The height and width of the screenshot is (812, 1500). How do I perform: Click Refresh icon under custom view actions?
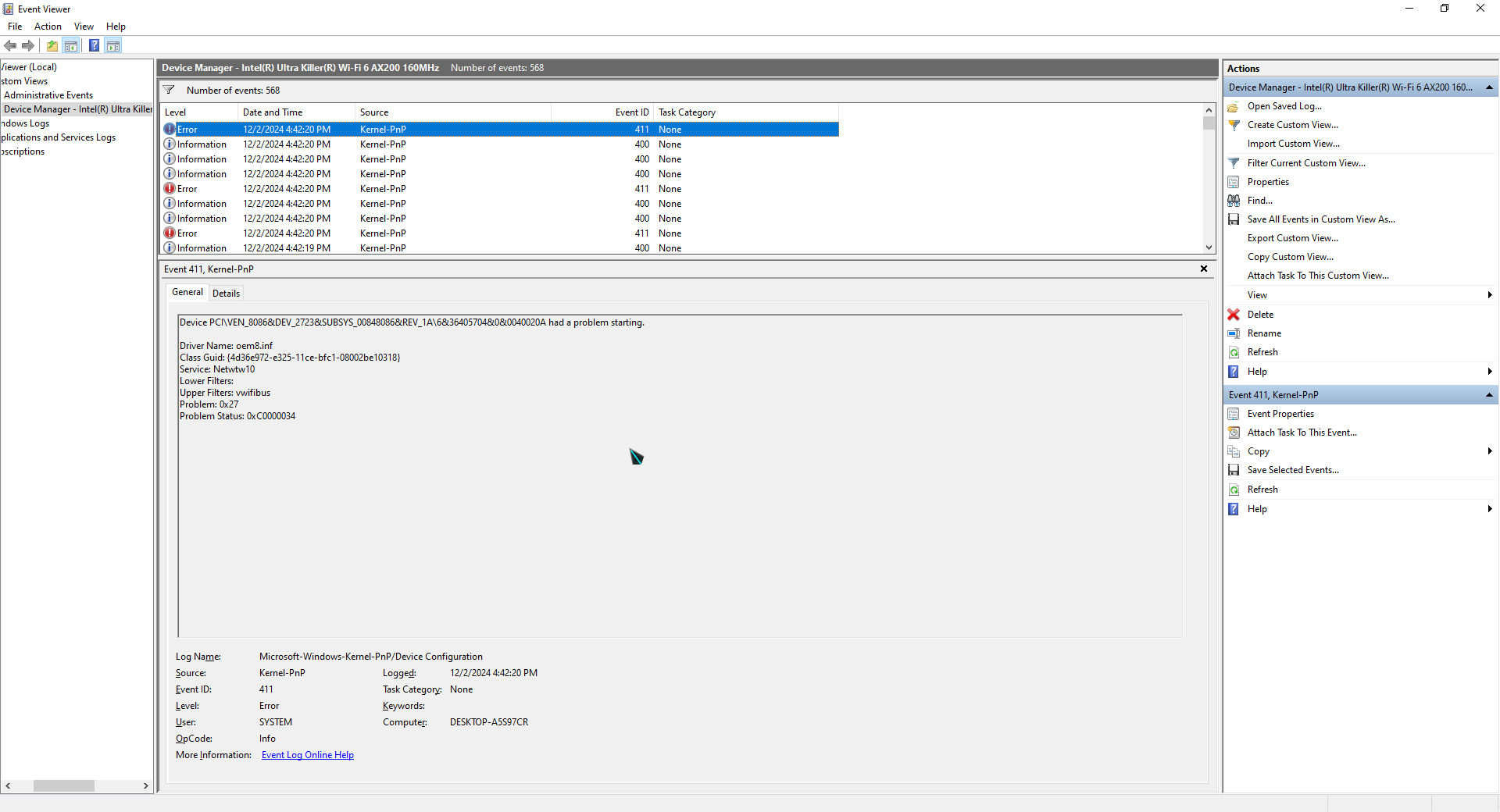click(1234, 352)
